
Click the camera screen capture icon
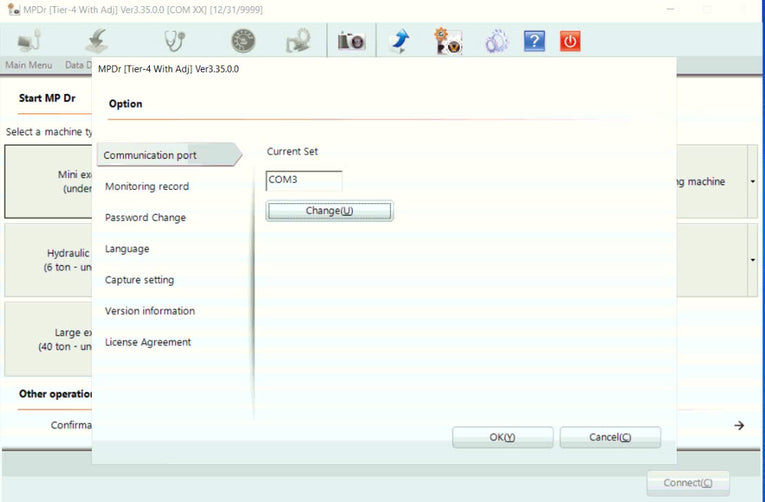click(350, 41)
